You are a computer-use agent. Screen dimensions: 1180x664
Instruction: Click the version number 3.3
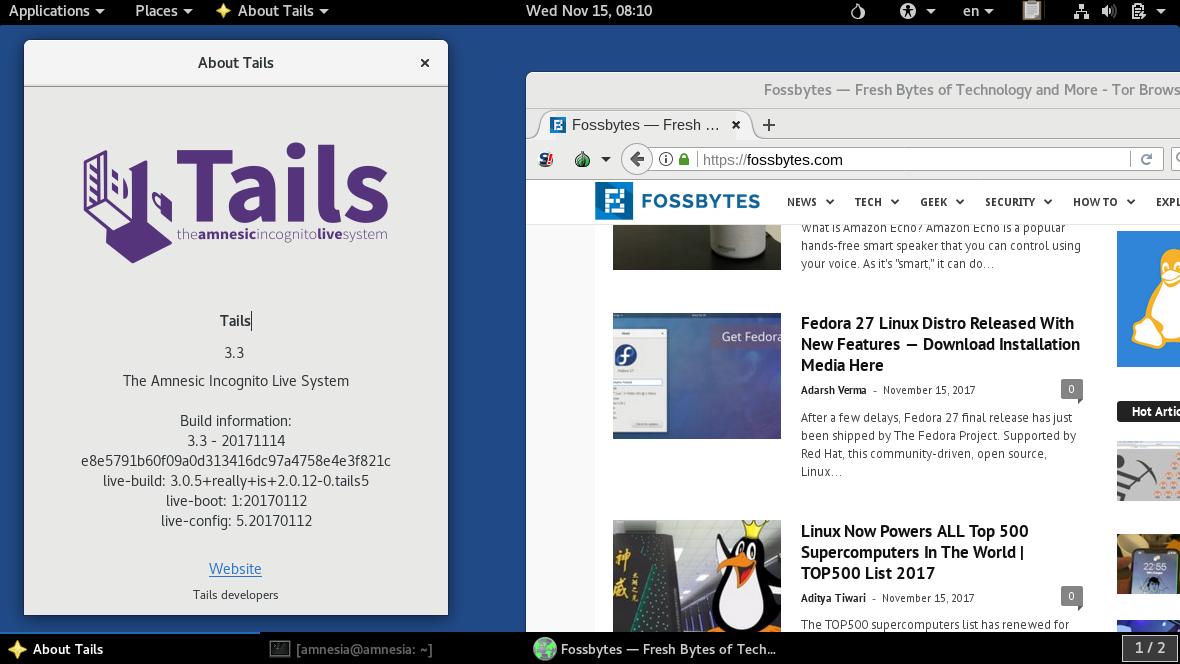[x=234, y=352]
